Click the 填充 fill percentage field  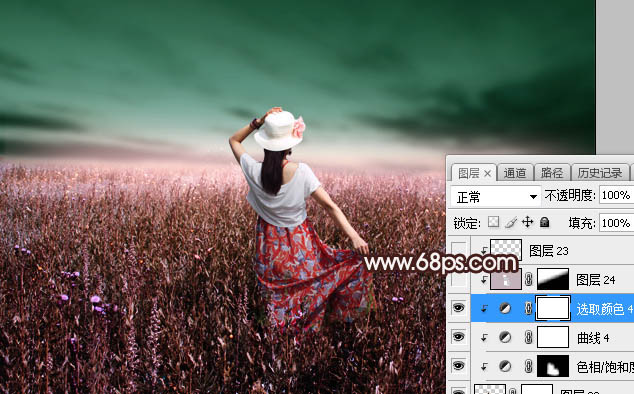[x=616, y=223]
